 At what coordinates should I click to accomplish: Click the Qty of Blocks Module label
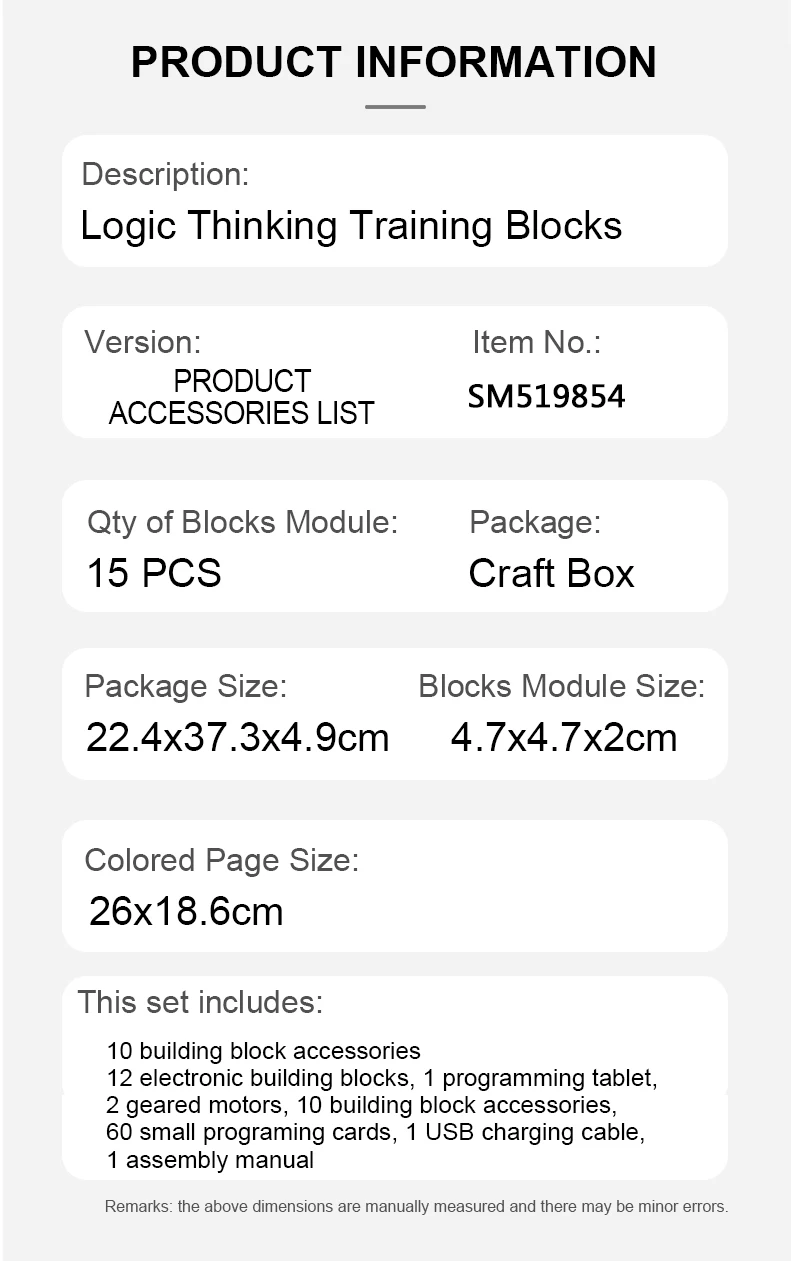pyautogui.click(x=243, y=522)
